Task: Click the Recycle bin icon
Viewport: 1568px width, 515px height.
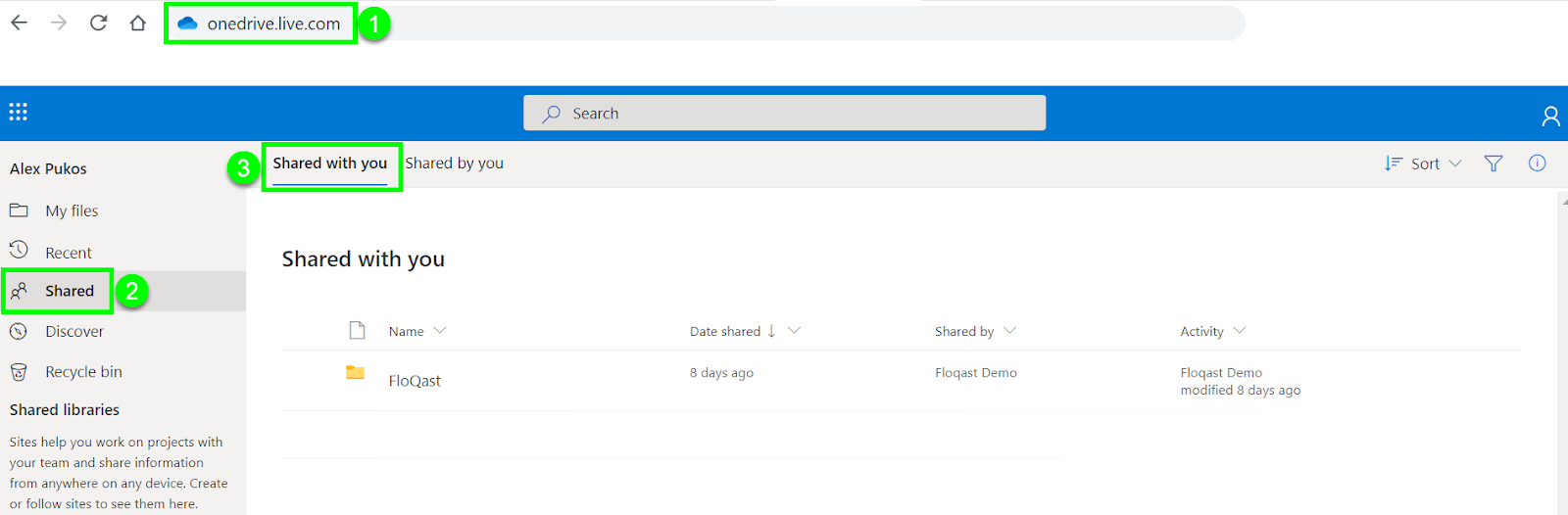Action: tap(18, 372)
